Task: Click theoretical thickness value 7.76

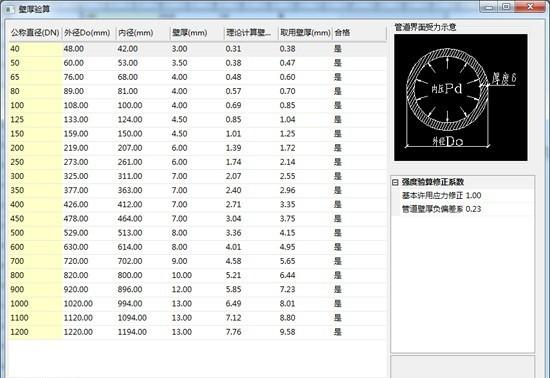Action: tap(233, 332)
